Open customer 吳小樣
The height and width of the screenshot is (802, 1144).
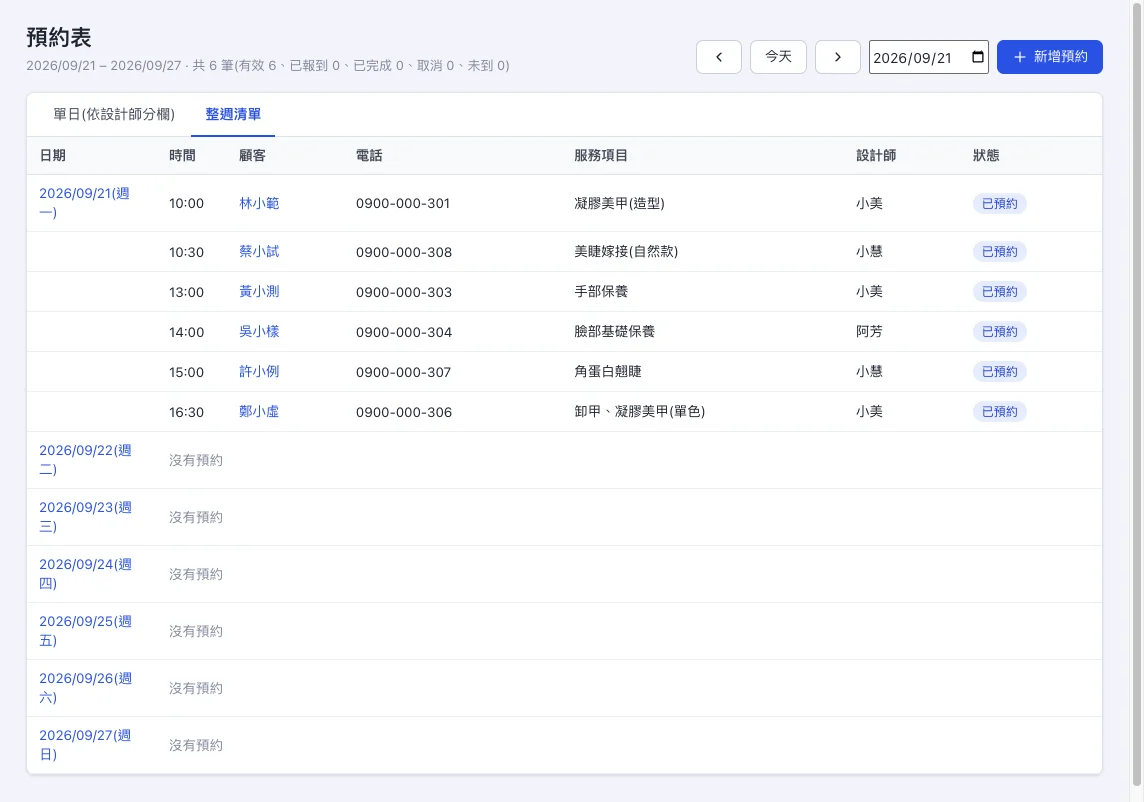tap(259, 331)
